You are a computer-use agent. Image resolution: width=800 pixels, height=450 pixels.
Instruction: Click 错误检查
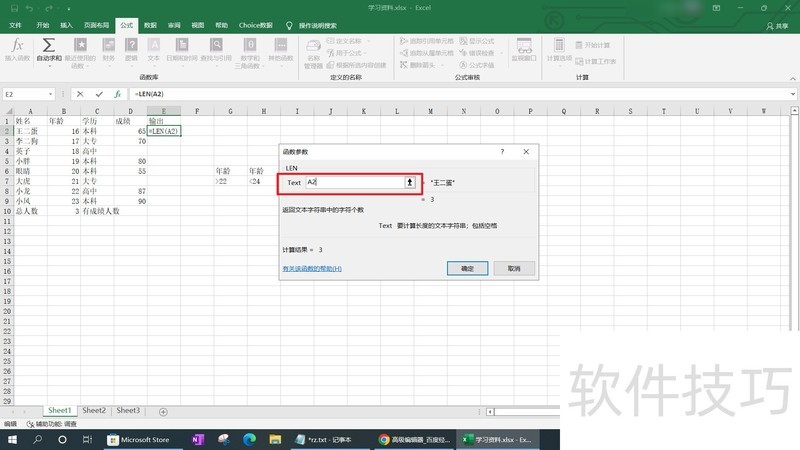point(477,53)
